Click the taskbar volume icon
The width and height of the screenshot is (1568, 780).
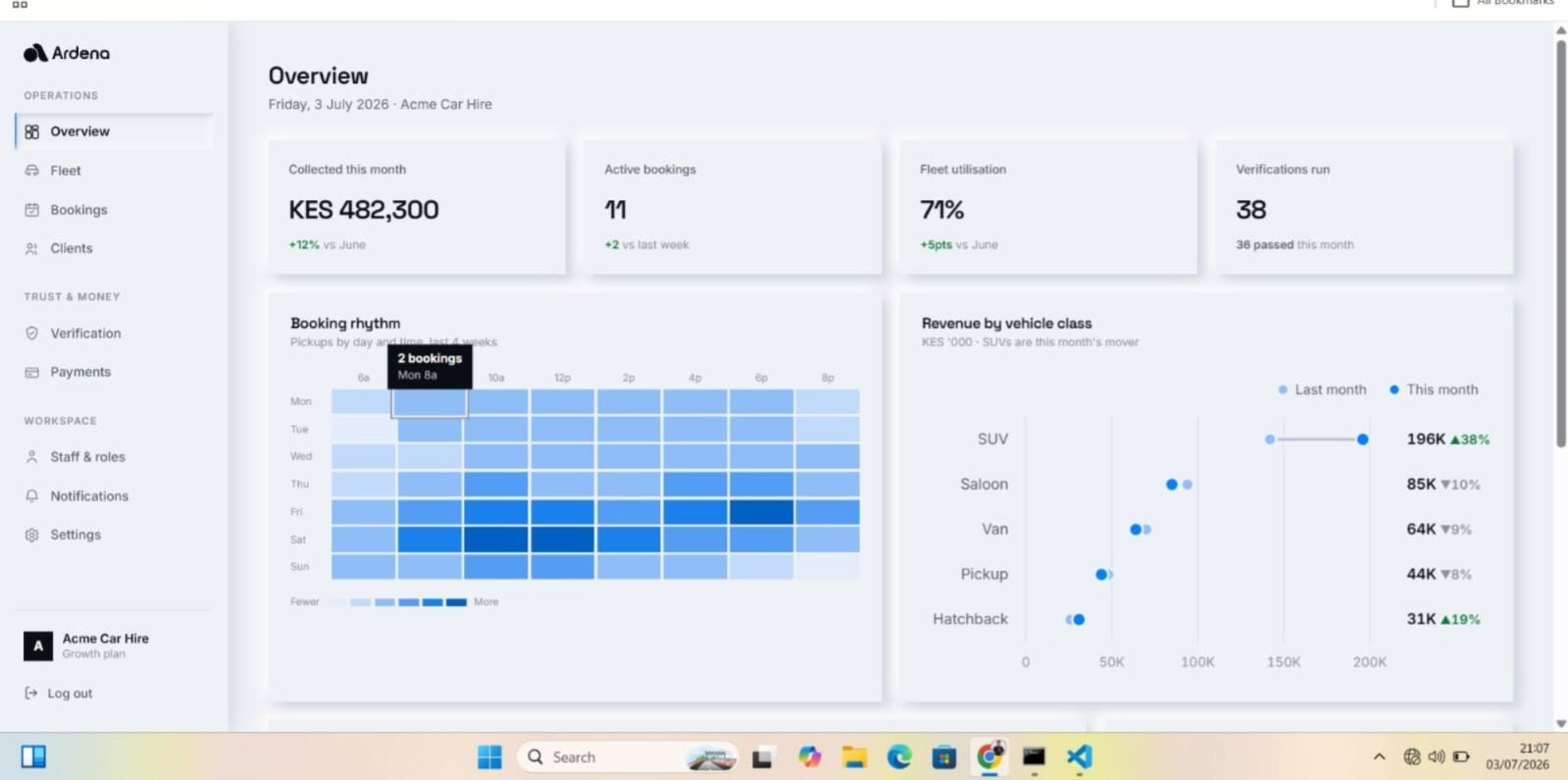tap(1437, 757)
